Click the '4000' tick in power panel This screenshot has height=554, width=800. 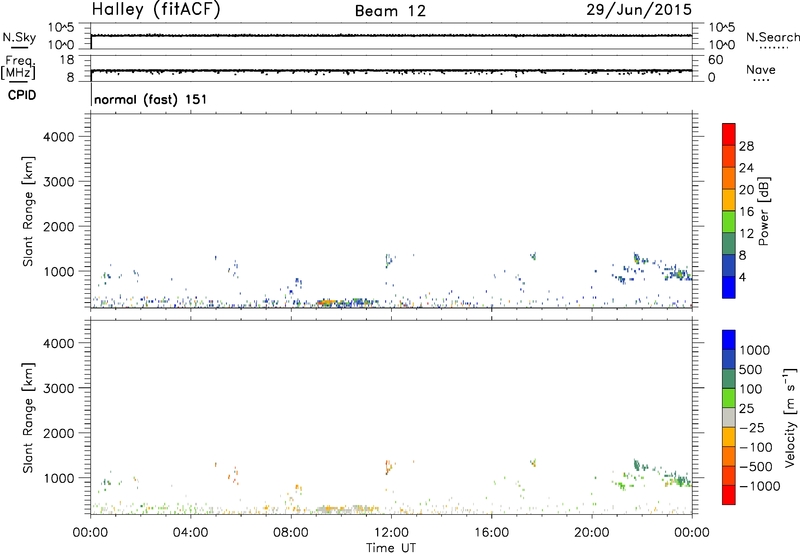point(59,137)
